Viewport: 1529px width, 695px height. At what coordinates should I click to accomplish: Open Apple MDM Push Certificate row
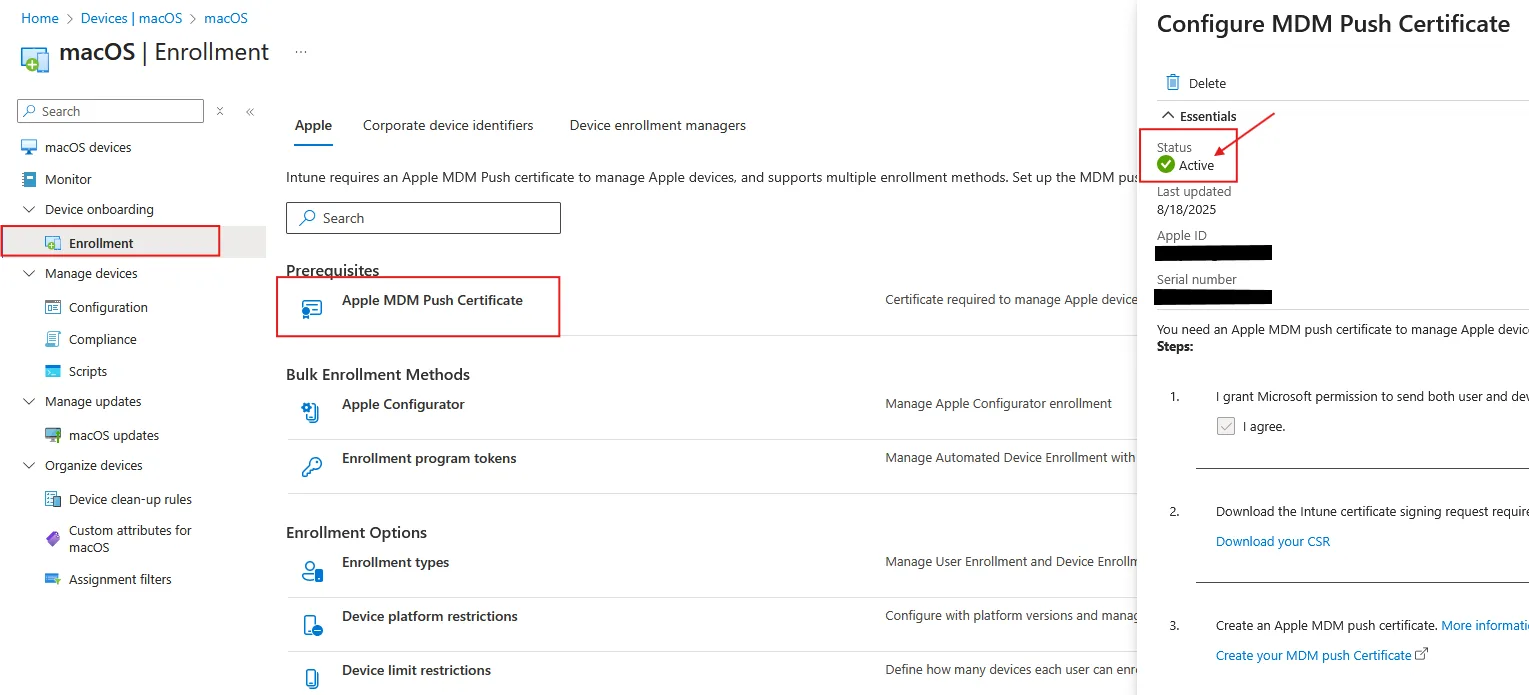click(432, 300)
